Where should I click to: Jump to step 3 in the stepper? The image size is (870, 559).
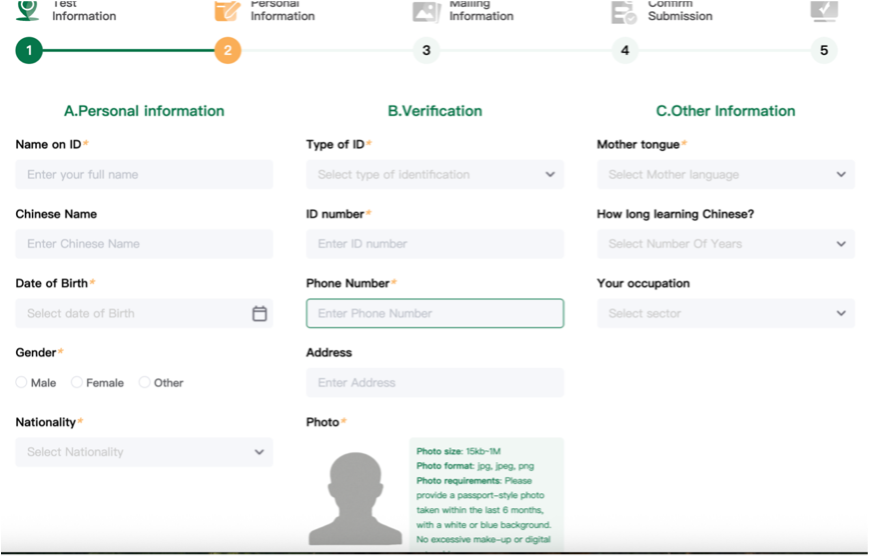coord(426,50)
